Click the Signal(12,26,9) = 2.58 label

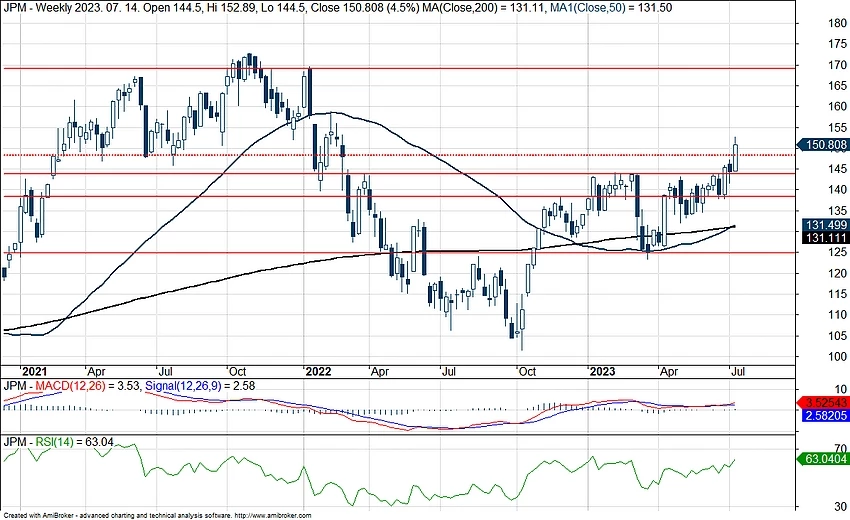(200, 386)
